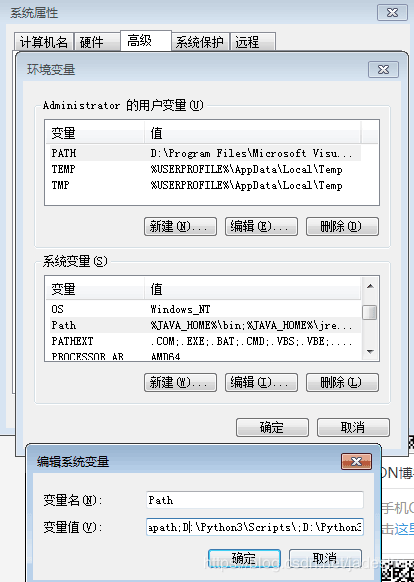Click 新建(W) under system variables
414x582 pixels.
point(180,382)
